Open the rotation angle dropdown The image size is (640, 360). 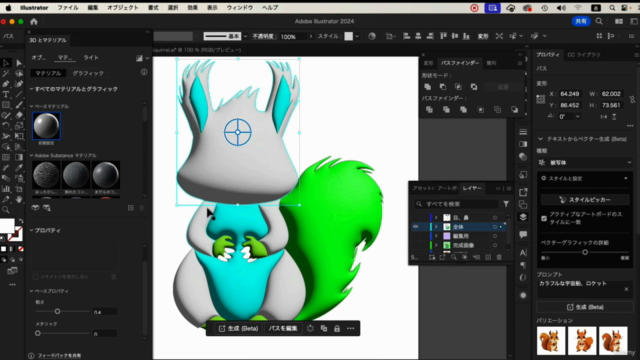click(x=577, y=116)
